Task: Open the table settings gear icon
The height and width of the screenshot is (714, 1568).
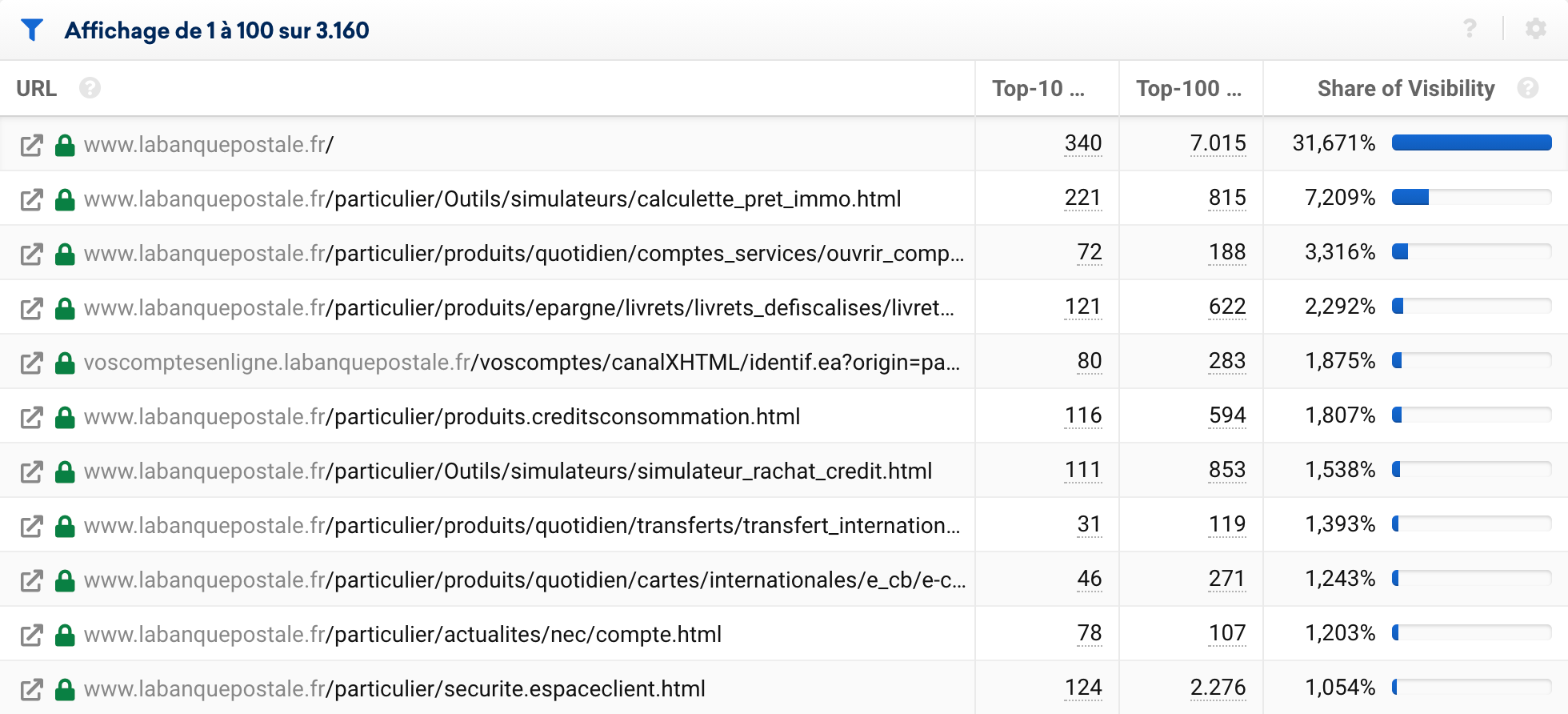Action: point(1535,30)
